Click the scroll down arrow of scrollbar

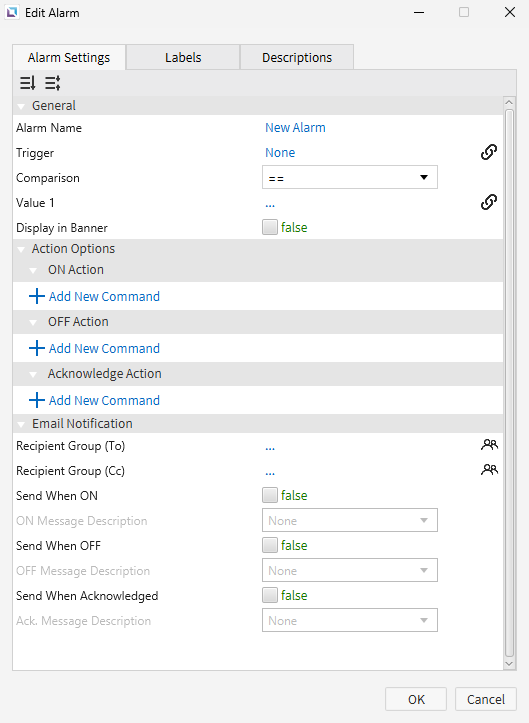click(x=509, y=664)
